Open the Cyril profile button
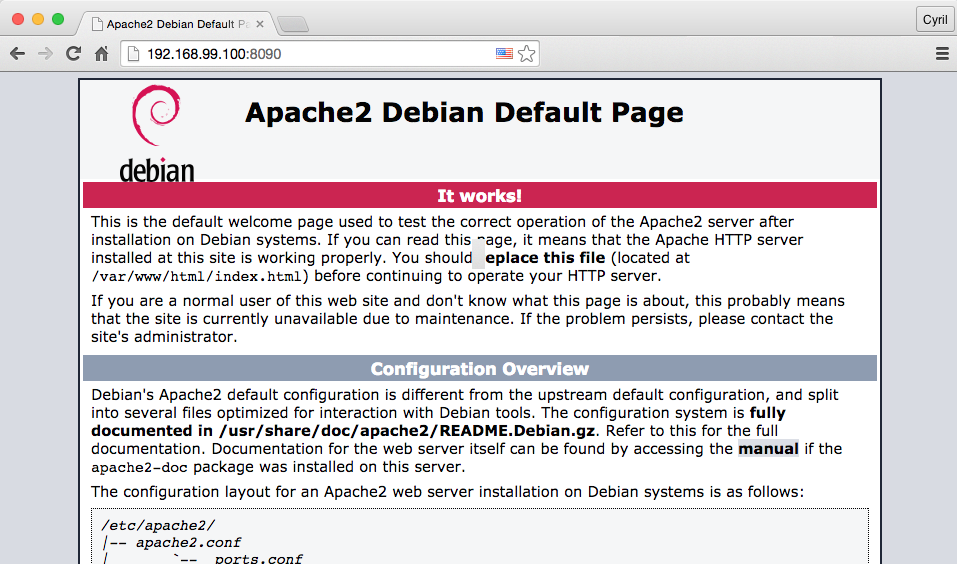This screenshot has width=957, height=564. point(934,20)
